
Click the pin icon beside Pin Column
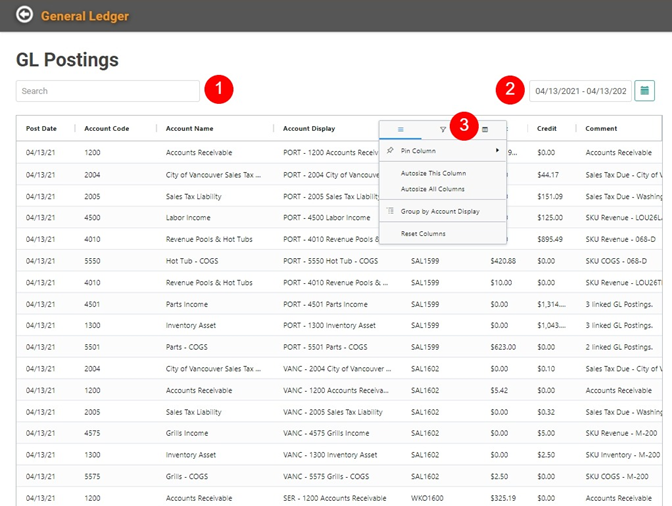pyautogui.click(x=390, y=151)
